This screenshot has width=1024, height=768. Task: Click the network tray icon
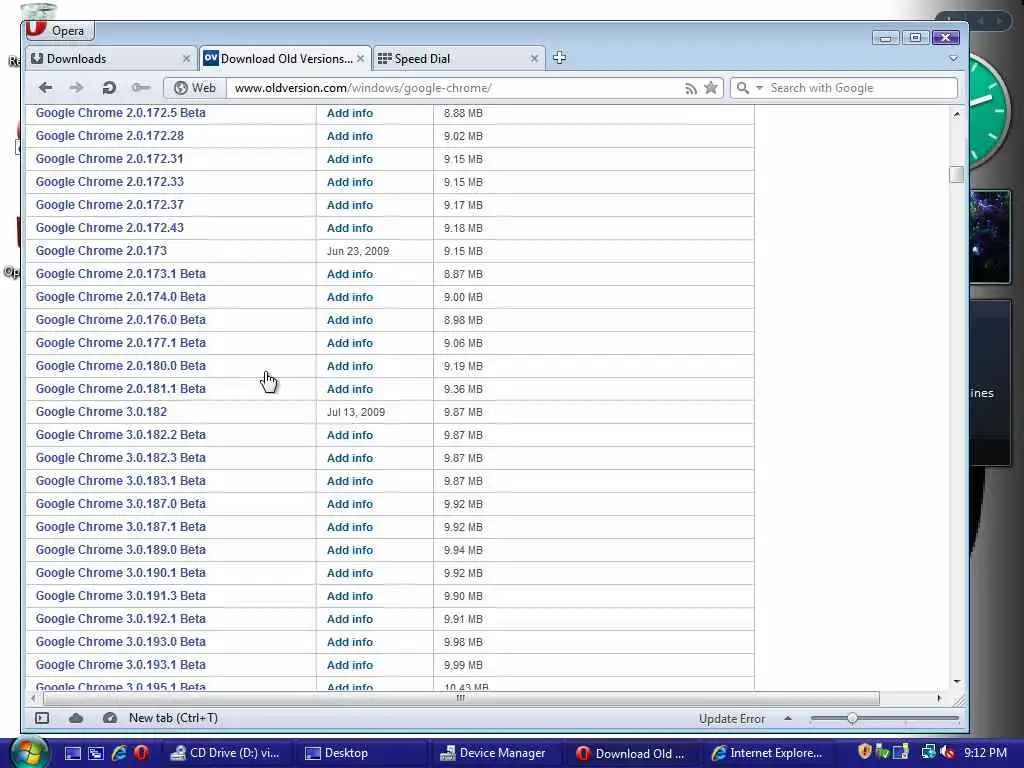tap(928, 752)
